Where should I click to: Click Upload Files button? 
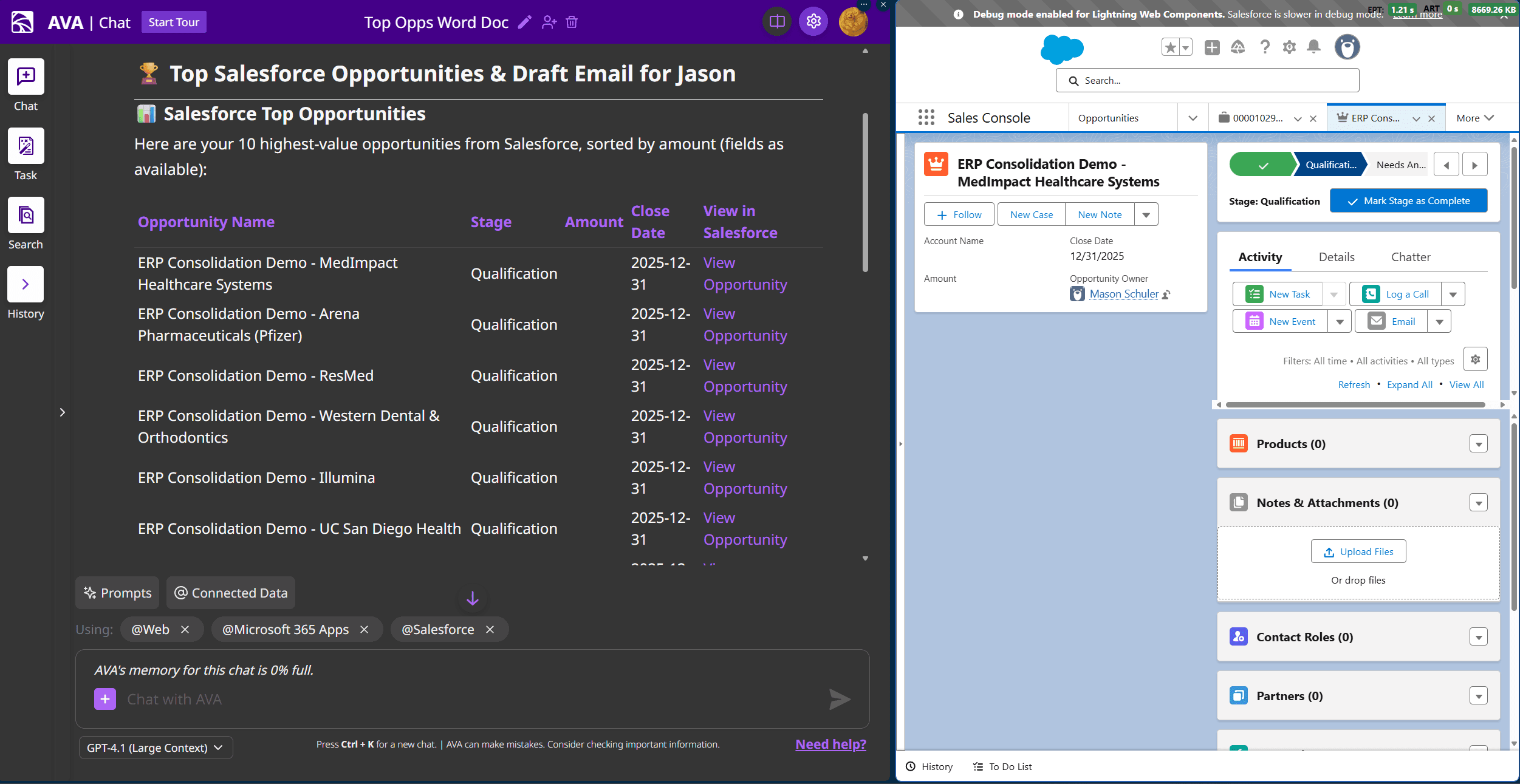coord(1358,551)
